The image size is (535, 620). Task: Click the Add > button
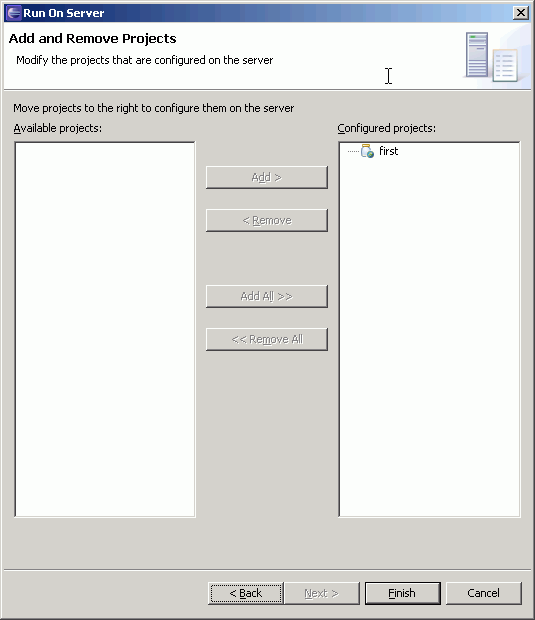tap(267, 177)
